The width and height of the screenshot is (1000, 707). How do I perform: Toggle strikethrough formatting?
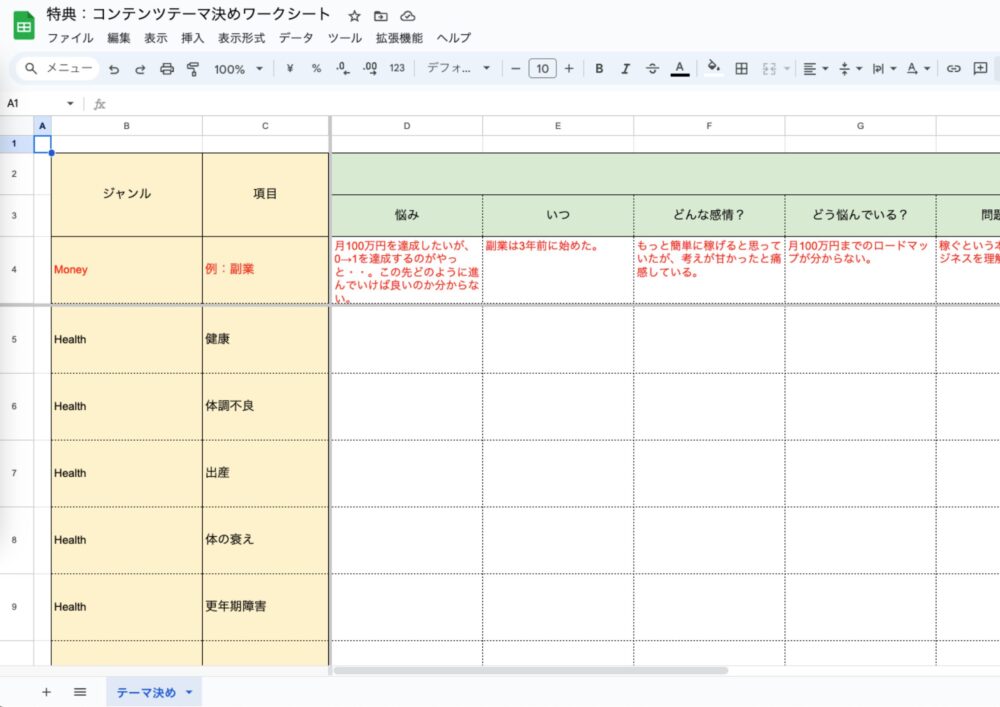tap(652, 69)
